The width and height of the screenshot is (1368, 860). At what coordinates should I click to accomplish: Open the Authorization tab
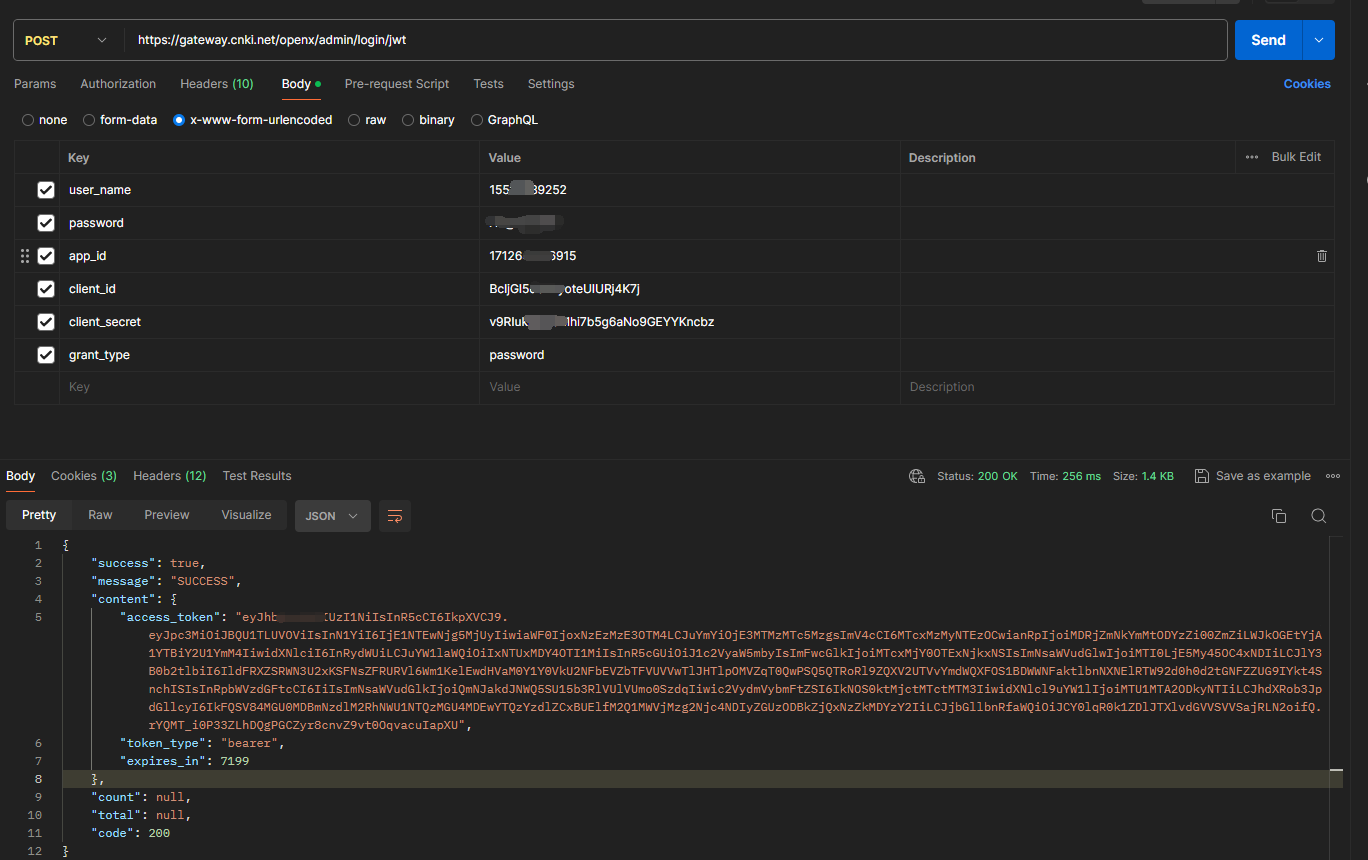point(118,84)
